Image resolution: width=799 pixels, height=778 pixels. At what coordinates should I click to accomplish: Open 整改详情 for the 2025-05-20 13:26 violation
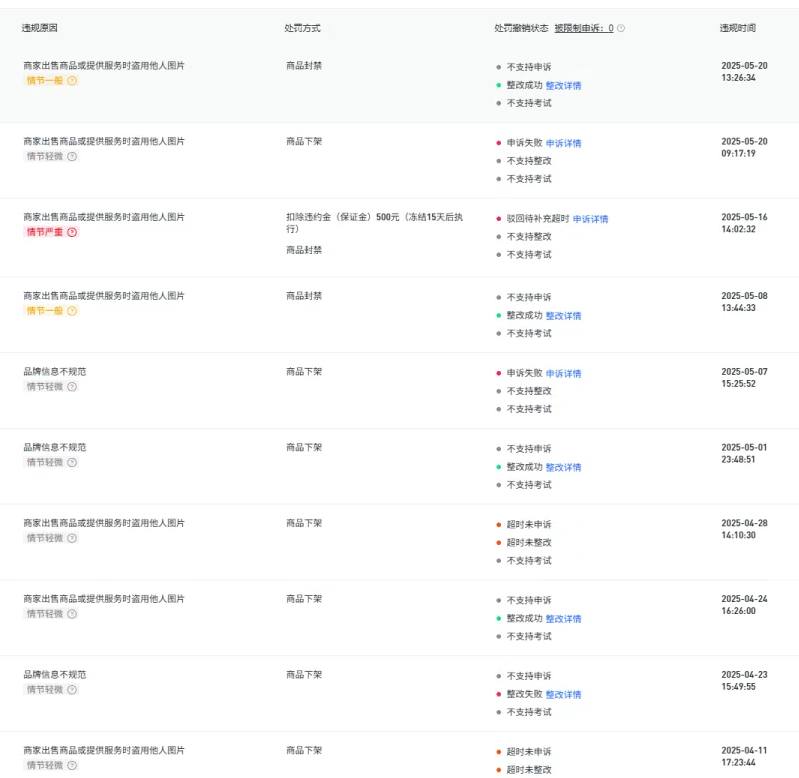pyautogui.click(x=563, y=86)
